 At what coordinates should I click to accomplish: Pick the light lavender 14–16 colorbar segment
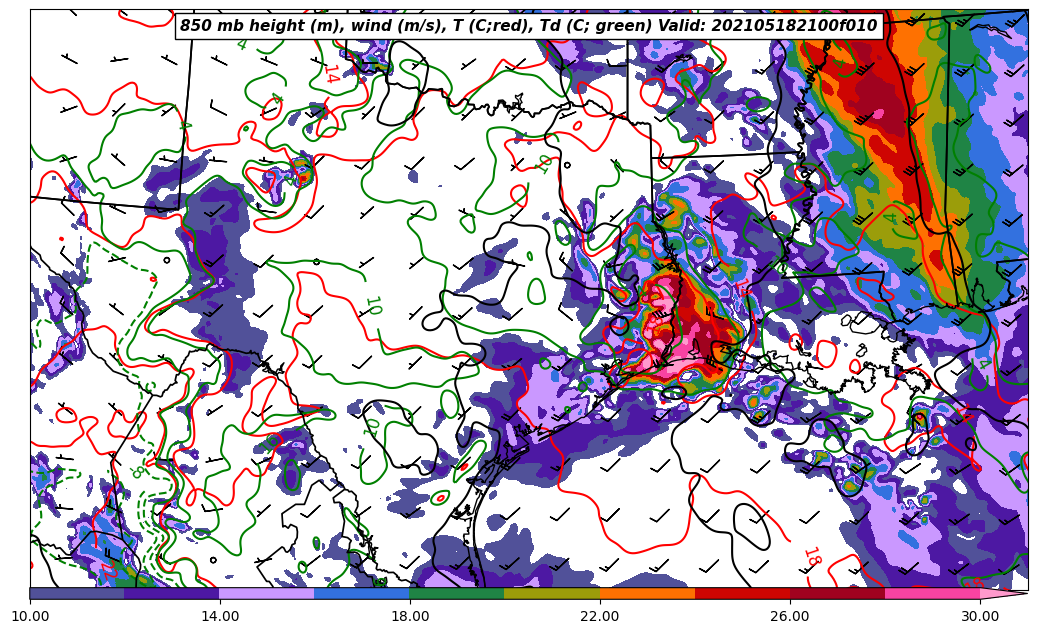pyautogui.click(x=267, y=593)
